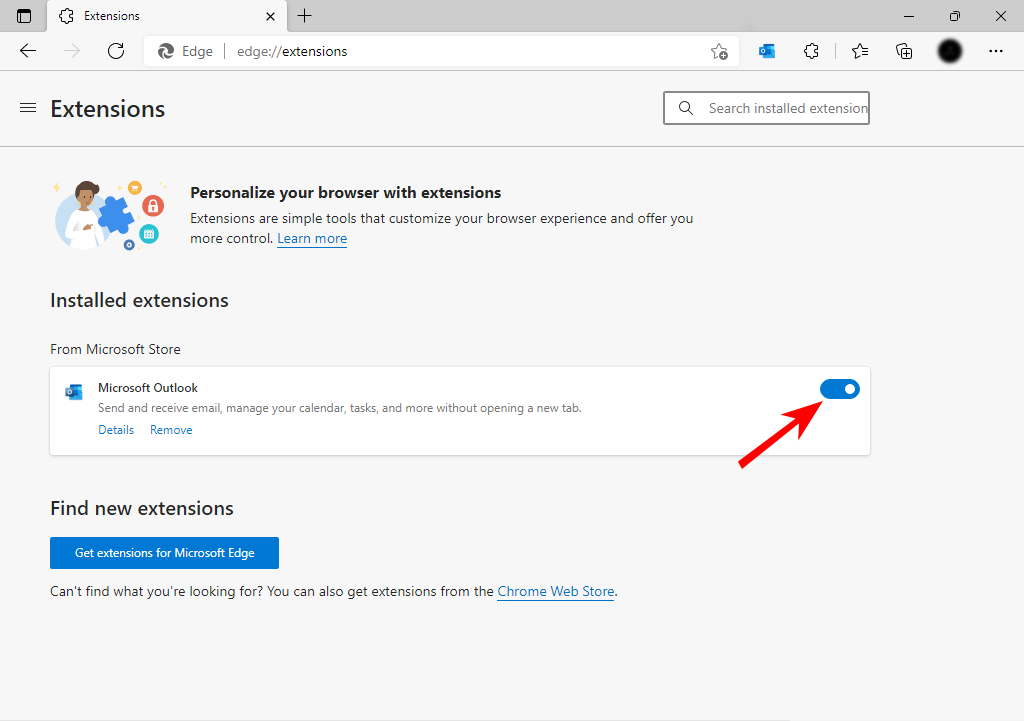The image size is (1024, 721).
Task: Open the Favorites list icon
Action: point(860,51)
